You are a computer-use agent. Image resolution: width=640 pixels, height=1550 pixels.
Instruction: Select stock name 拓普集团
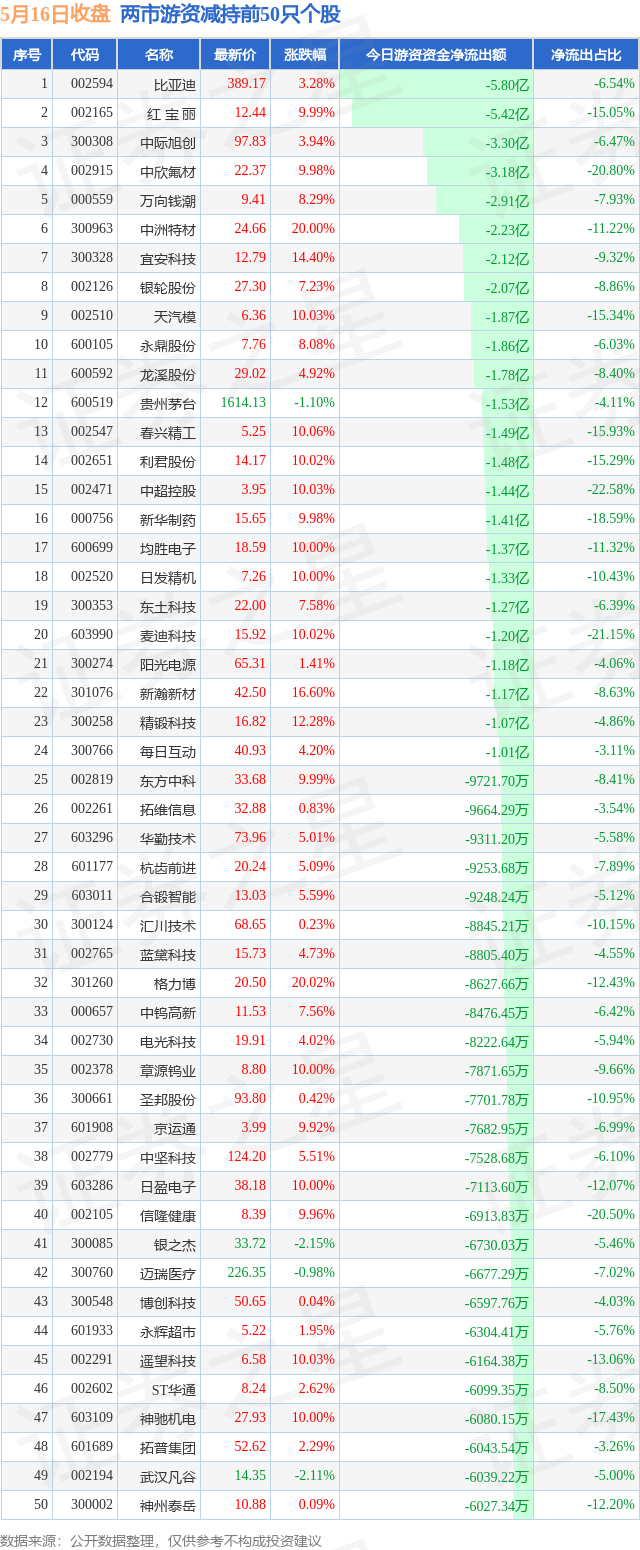pos(168,1447)
